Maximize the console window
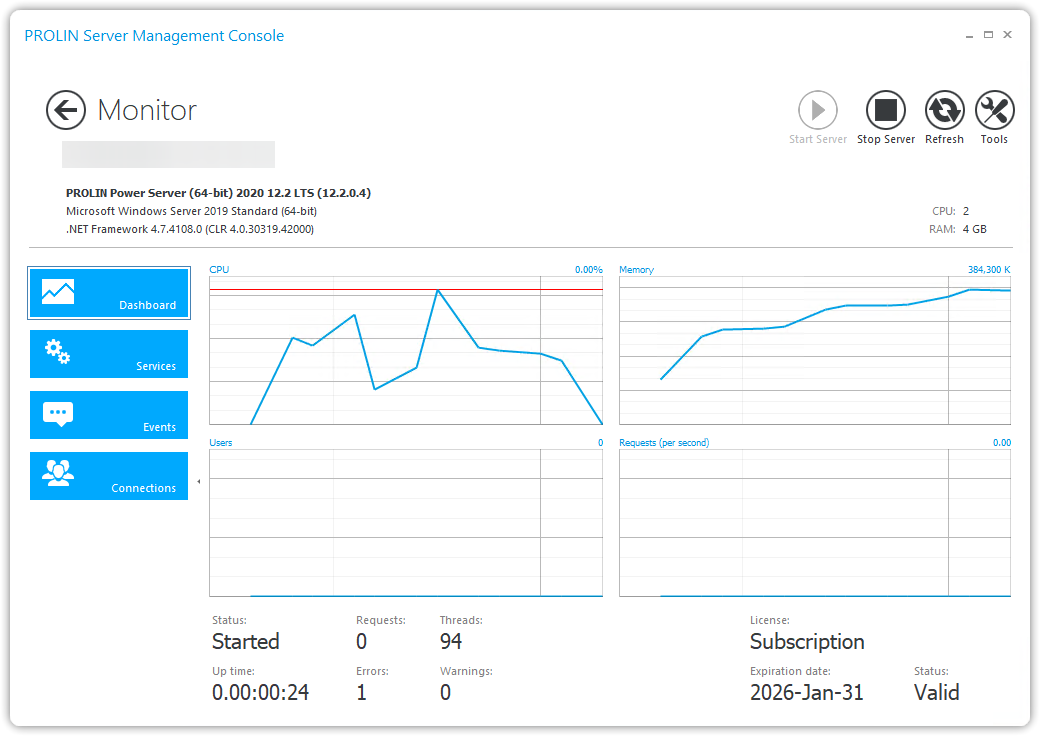Viewport: 1040px width, 736px height. [x=988, y=35]
